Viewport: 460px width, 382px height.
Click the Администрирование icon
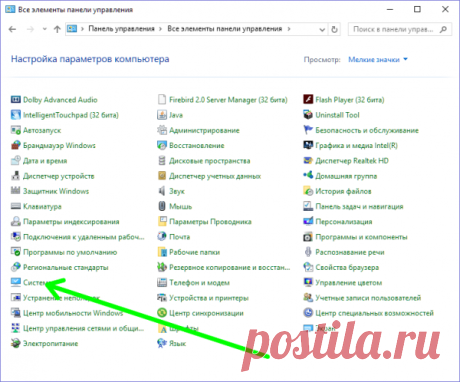tap(162, 130)
